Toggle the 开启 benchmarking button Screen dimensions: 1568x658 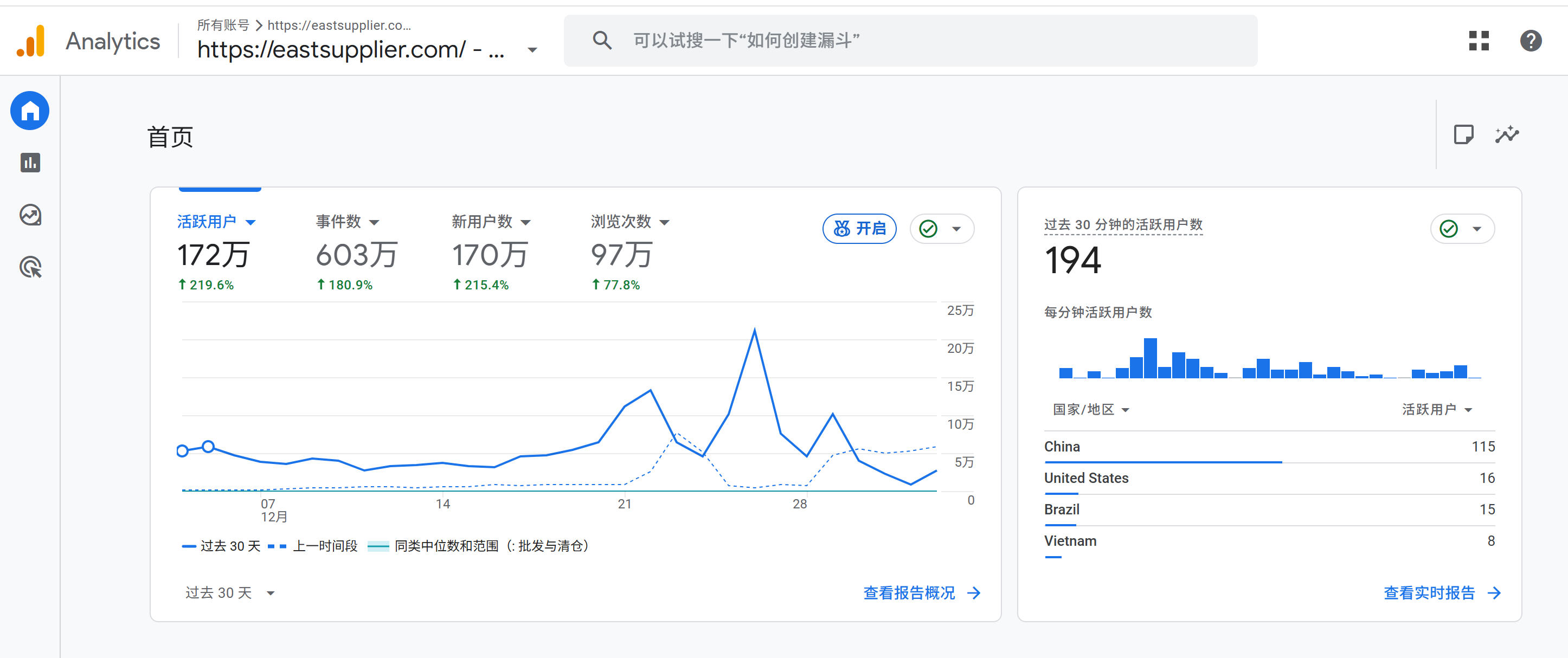coord(859,228)
